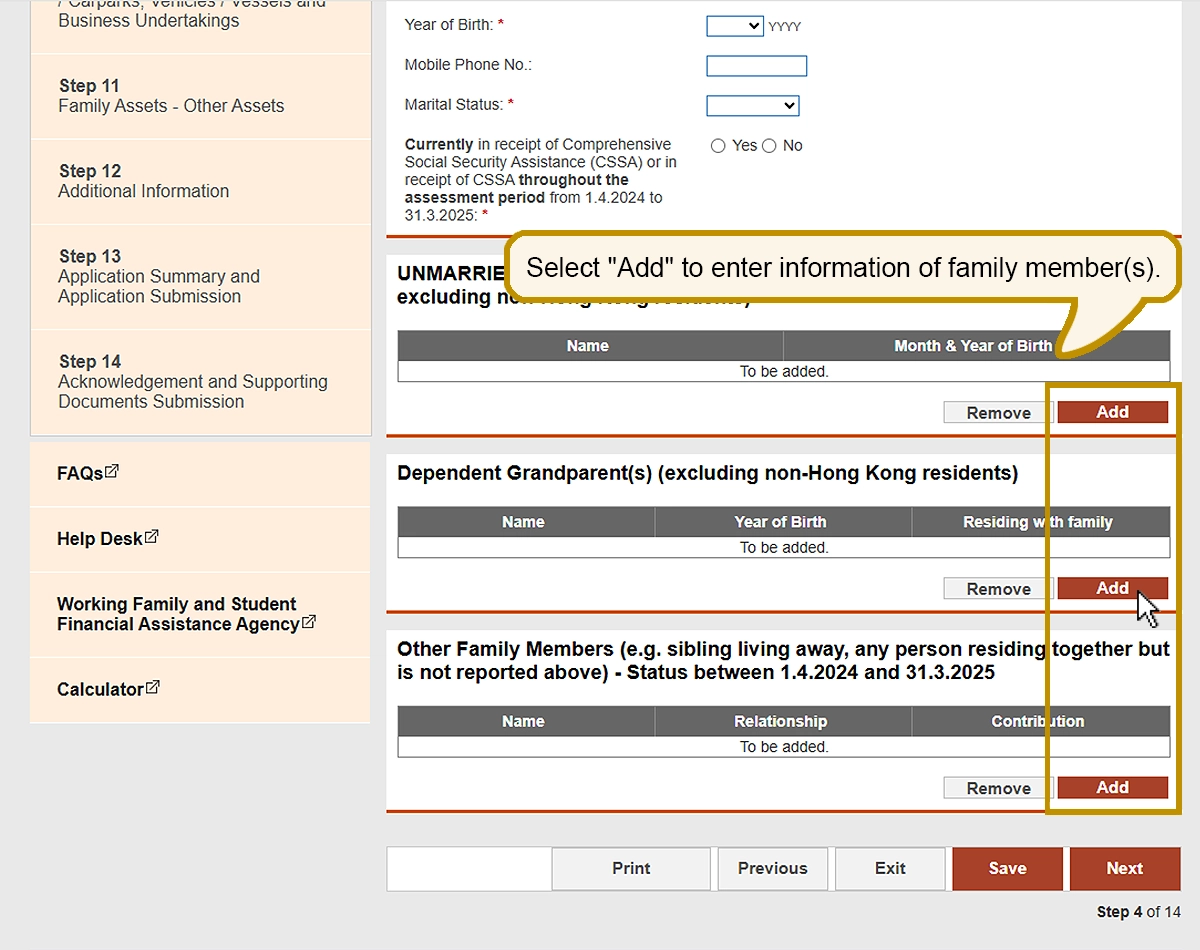Click the Print button

(631, 868)
